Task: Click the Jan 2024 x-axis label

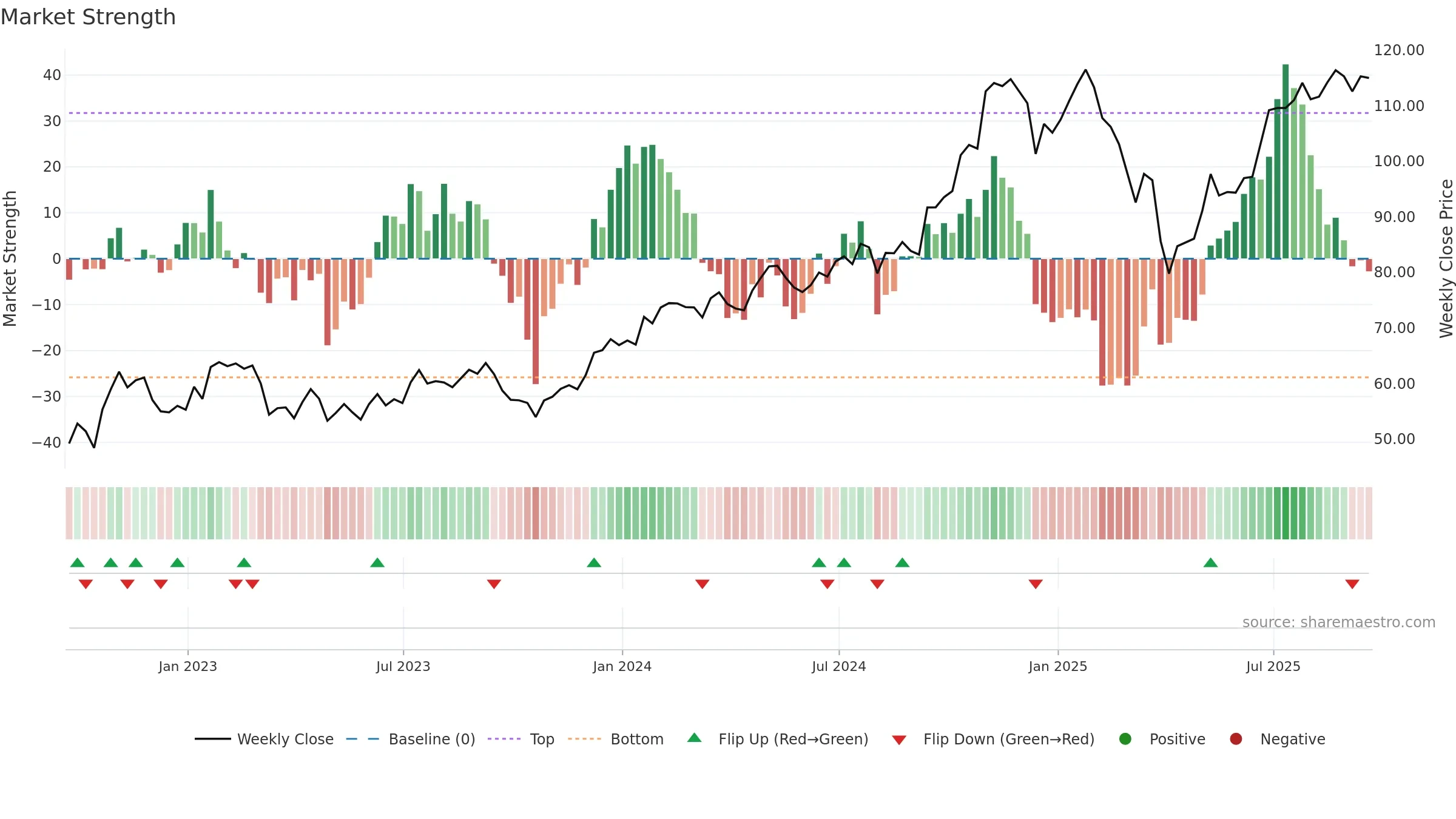Action: [x=622, y=666]
